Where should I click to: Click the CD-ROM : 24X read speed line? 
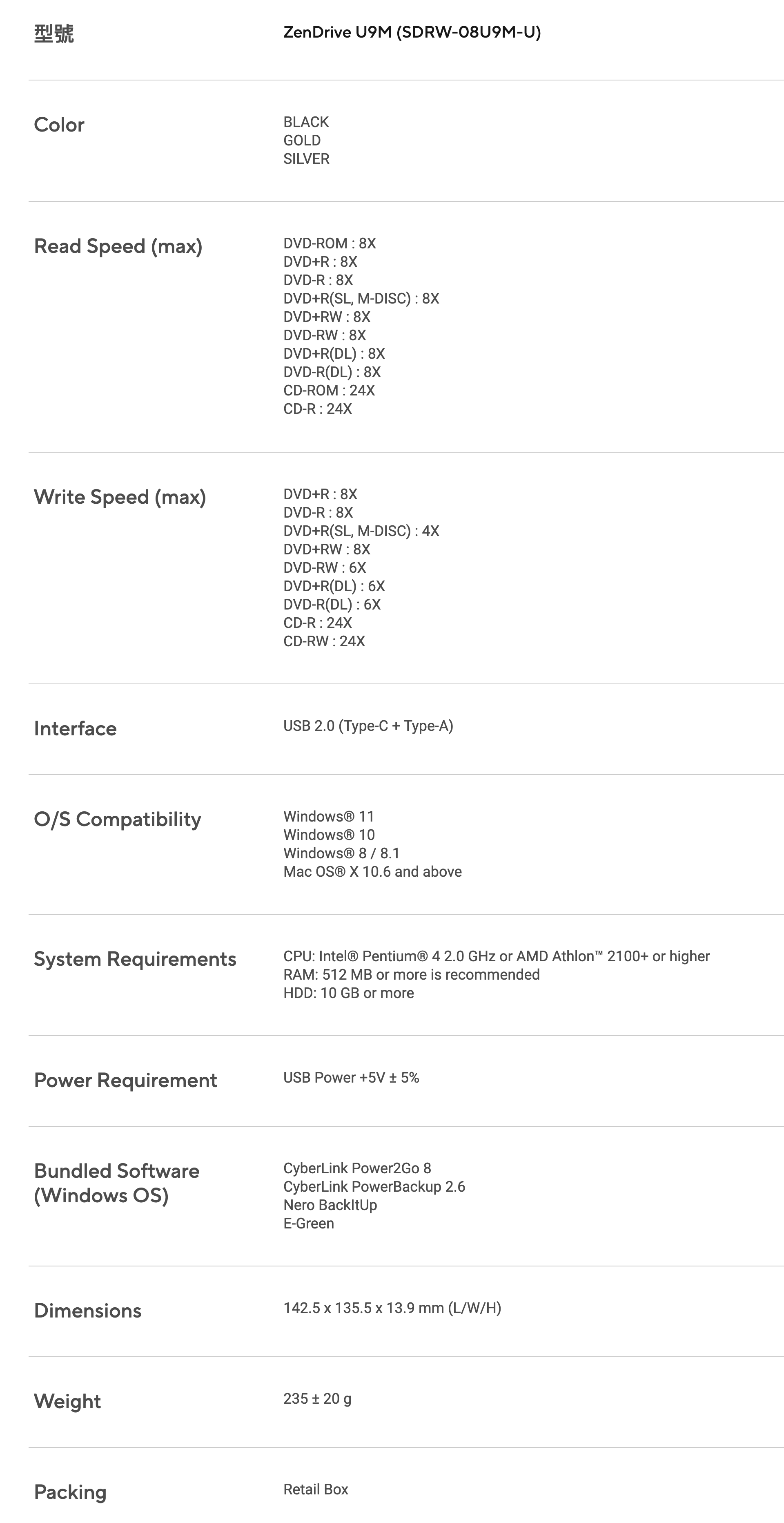328,391
